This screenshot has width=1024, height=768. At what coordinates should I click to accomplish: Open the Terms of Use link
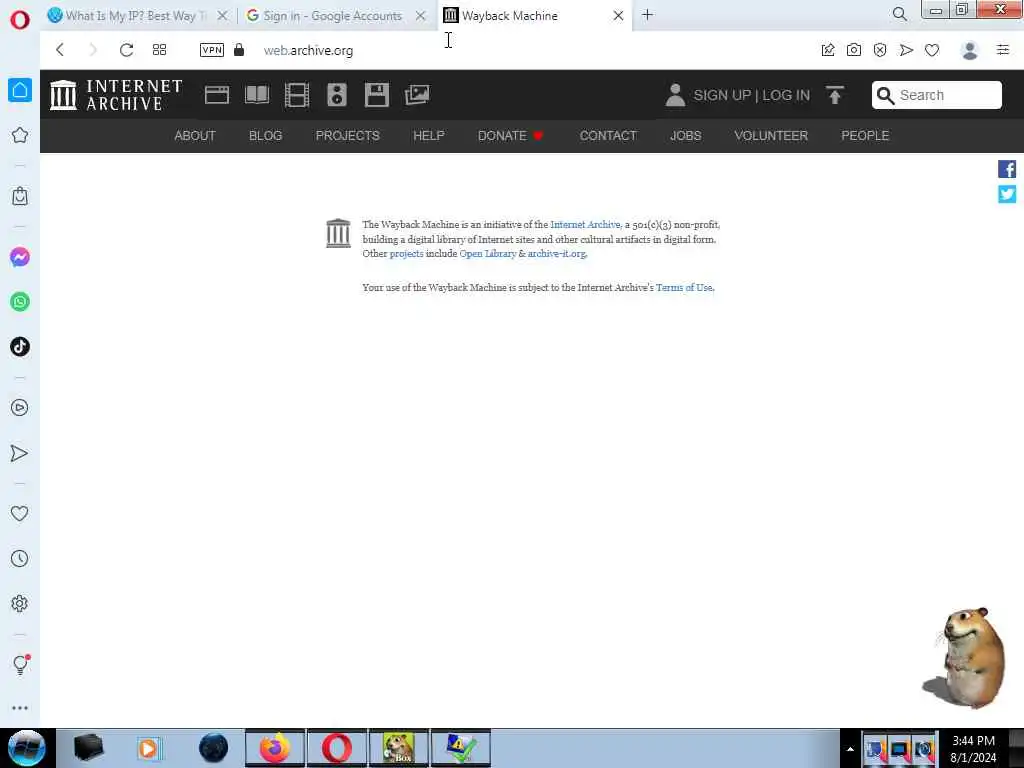click(x=684, y=287)
